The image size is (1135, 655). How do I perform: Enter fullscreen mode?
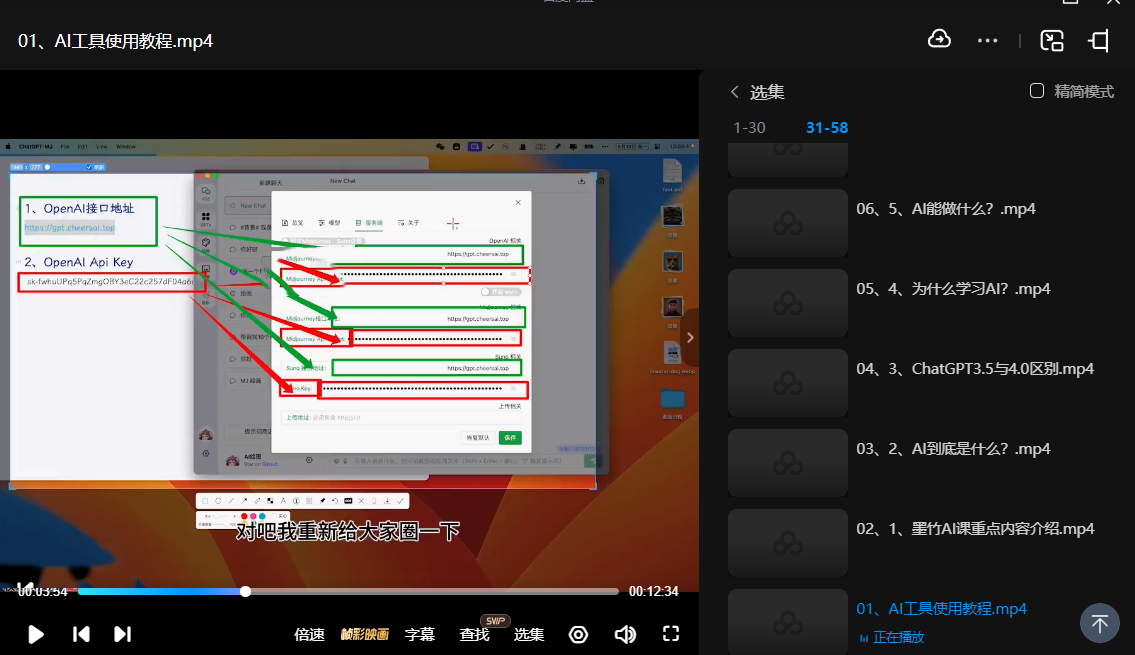tap(671, 634)
